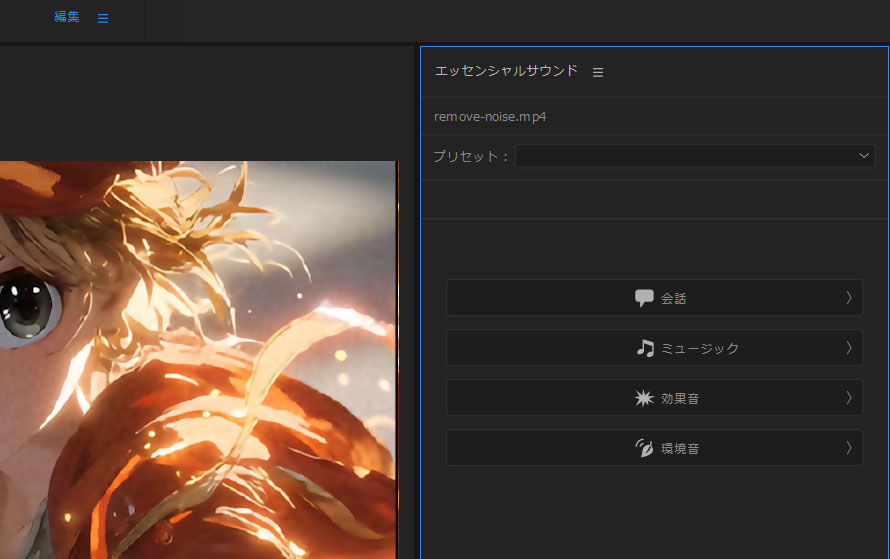Click the speech bubble 会話 icon
The image size is (890, 559).
644,298
